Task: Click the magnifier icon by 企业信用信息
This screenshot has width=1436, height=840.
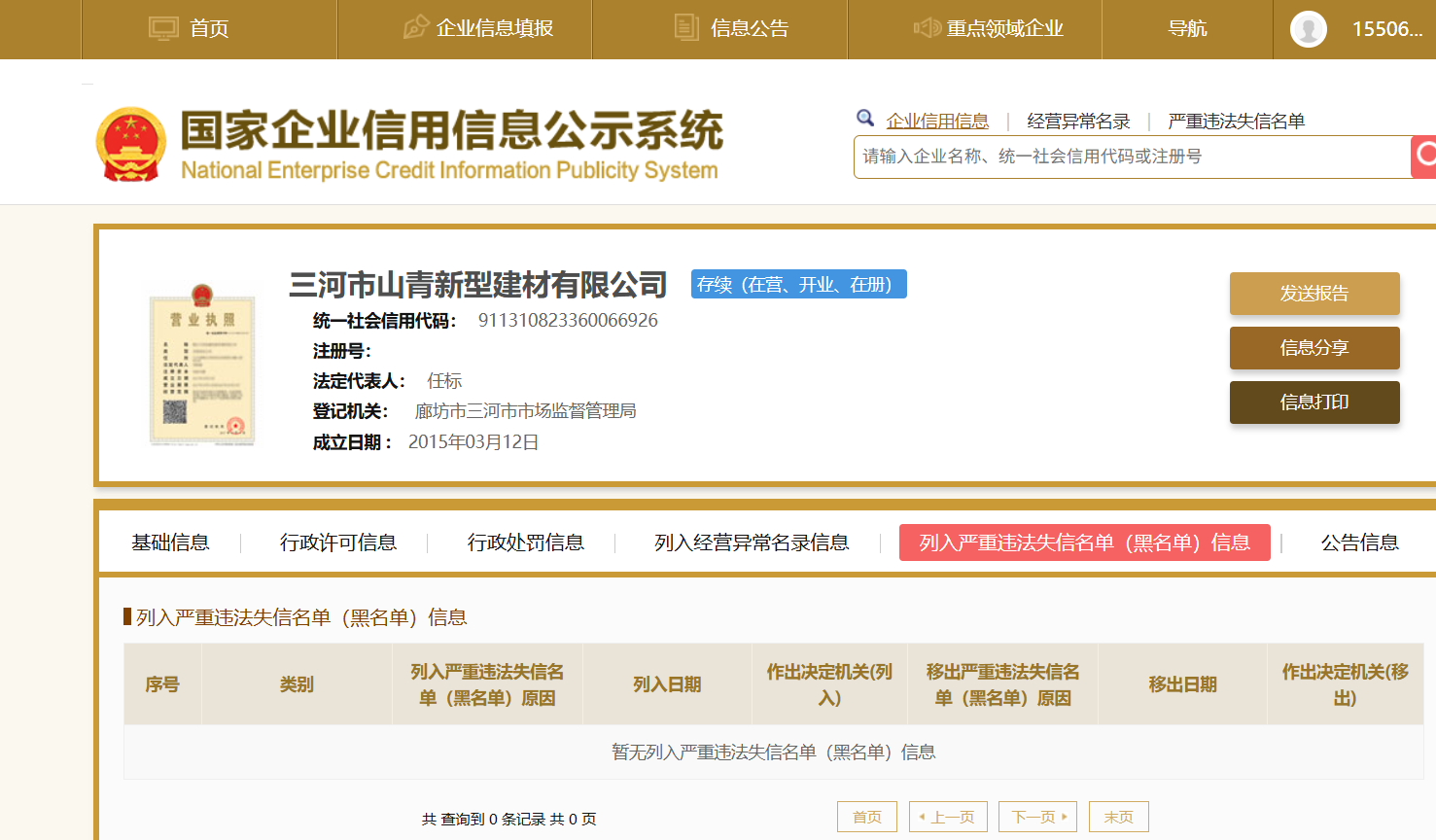Action: click(864, 119)
